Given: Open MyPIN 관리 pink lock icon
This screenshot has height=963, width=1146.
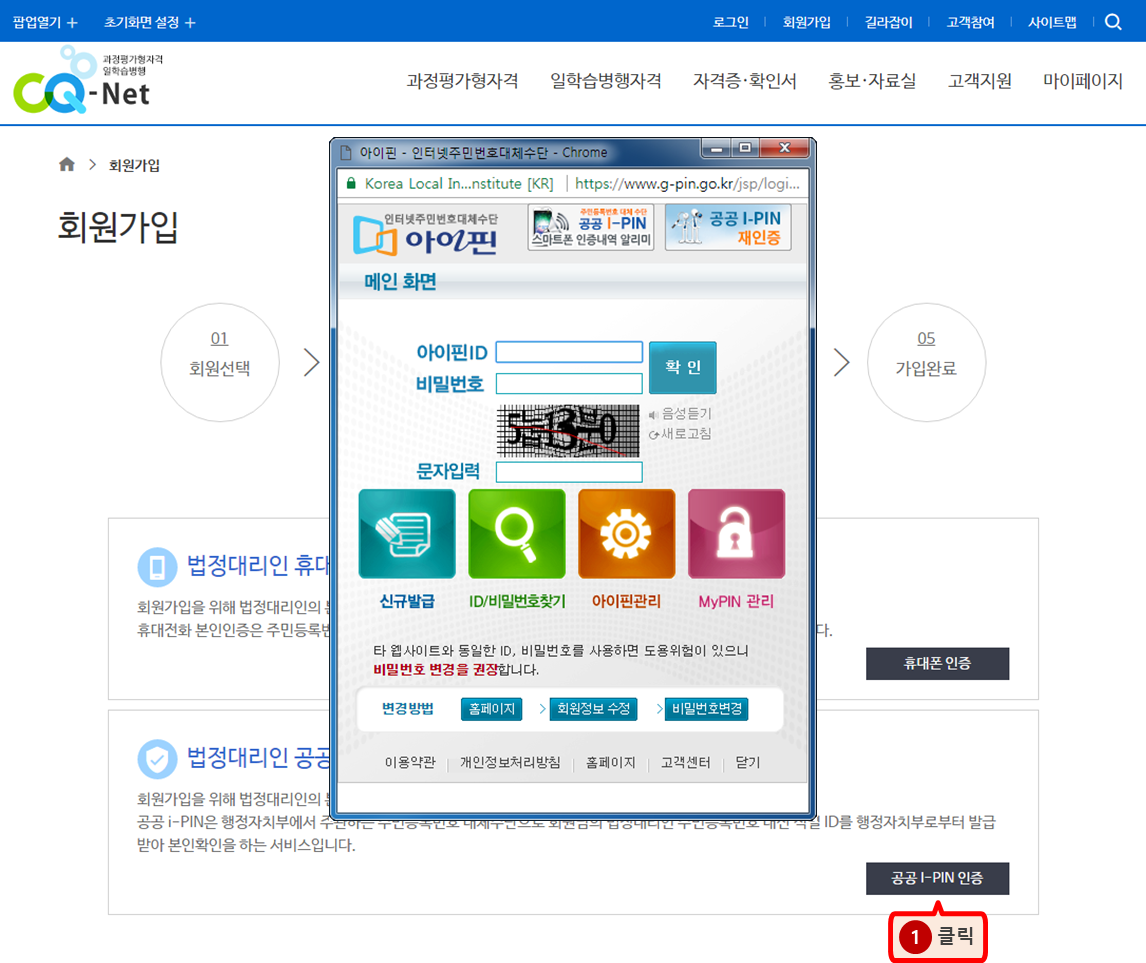Looking at the screenshot, I should click(x=736, y=534).
